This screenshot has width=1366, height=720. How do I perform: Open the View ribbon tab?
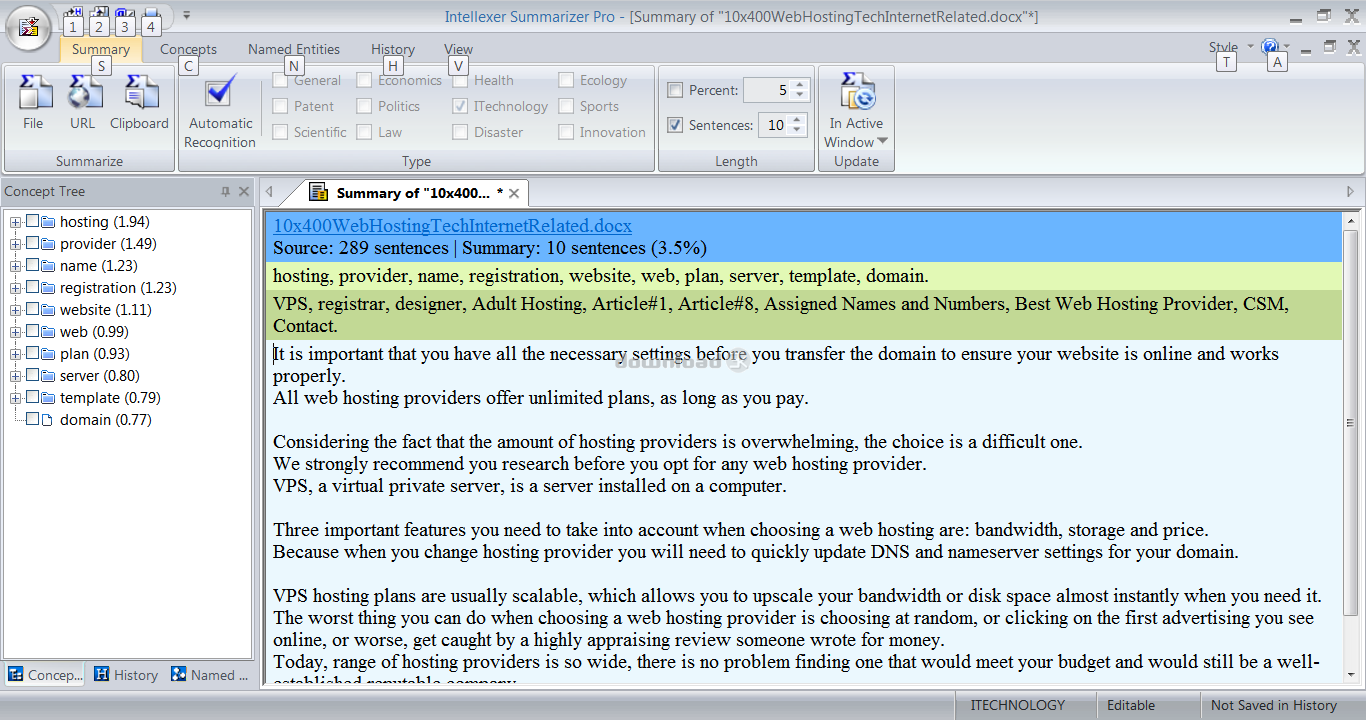click(458, 49)
